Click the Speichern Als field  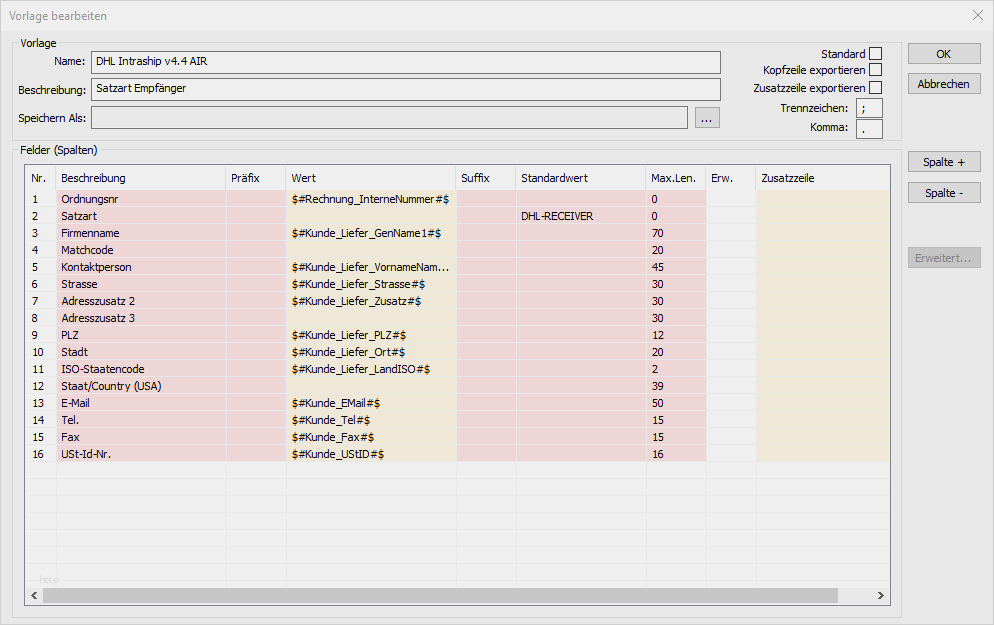coord(389,118)
